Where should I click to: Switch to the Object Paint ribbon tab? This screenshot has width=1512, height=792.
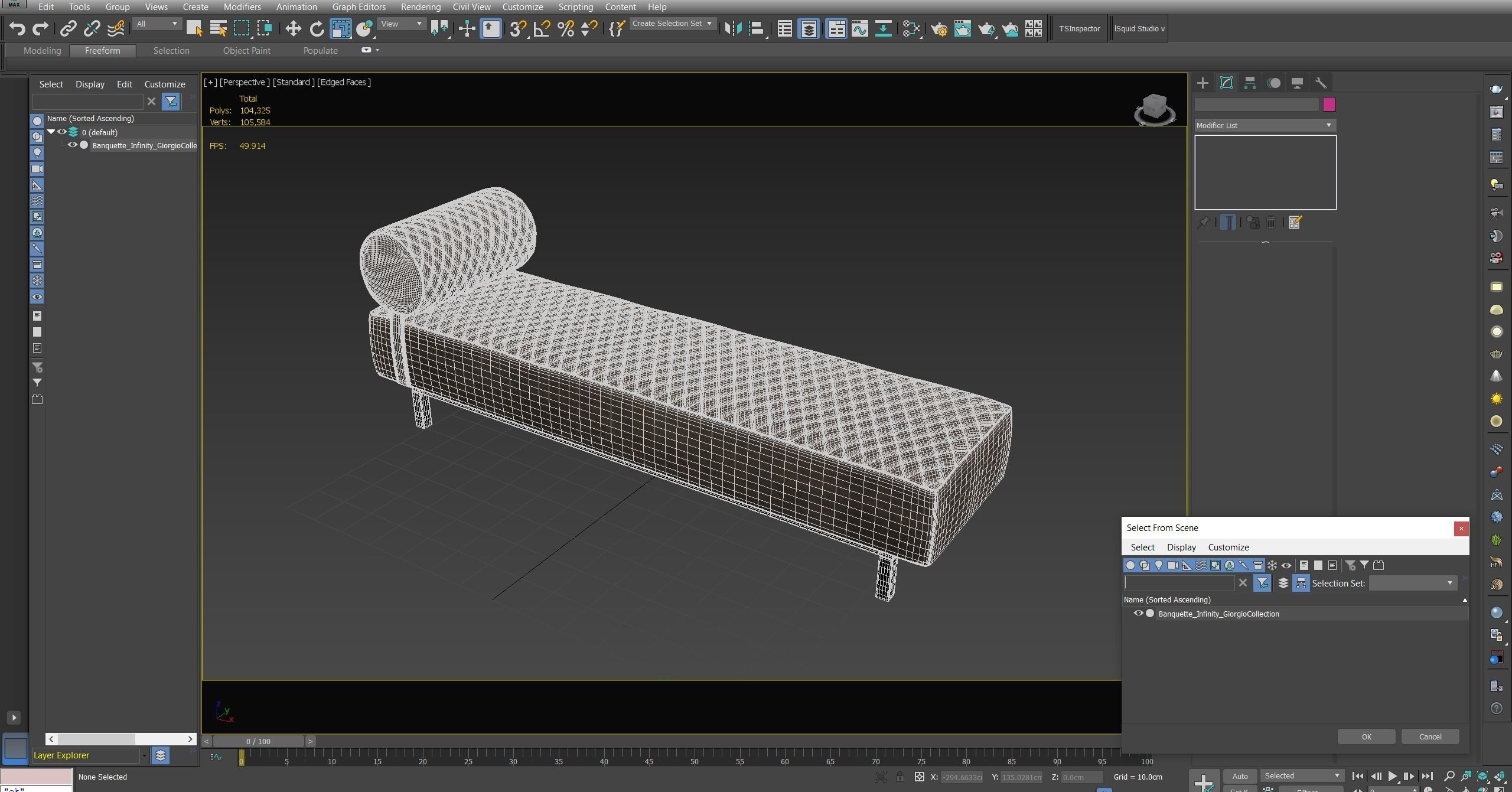246,51
